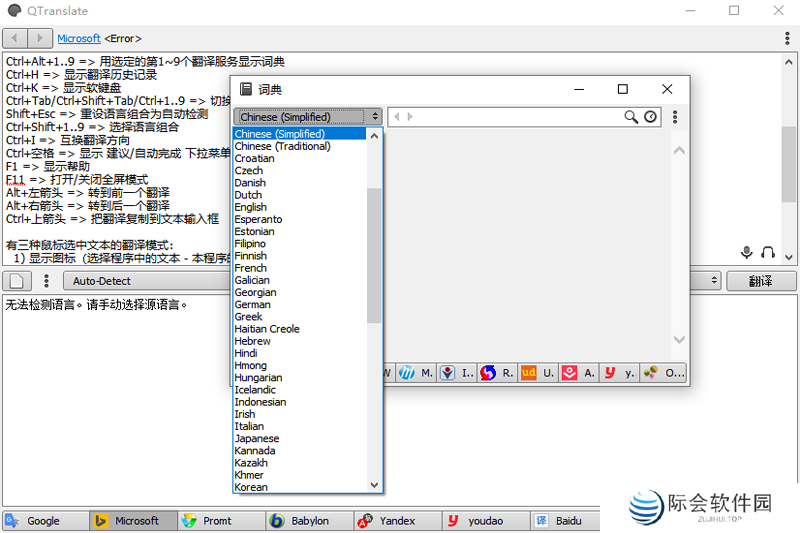
Task: Switch to the 'ud U.' Urban Dictionary tab
Action: point(539,373)
